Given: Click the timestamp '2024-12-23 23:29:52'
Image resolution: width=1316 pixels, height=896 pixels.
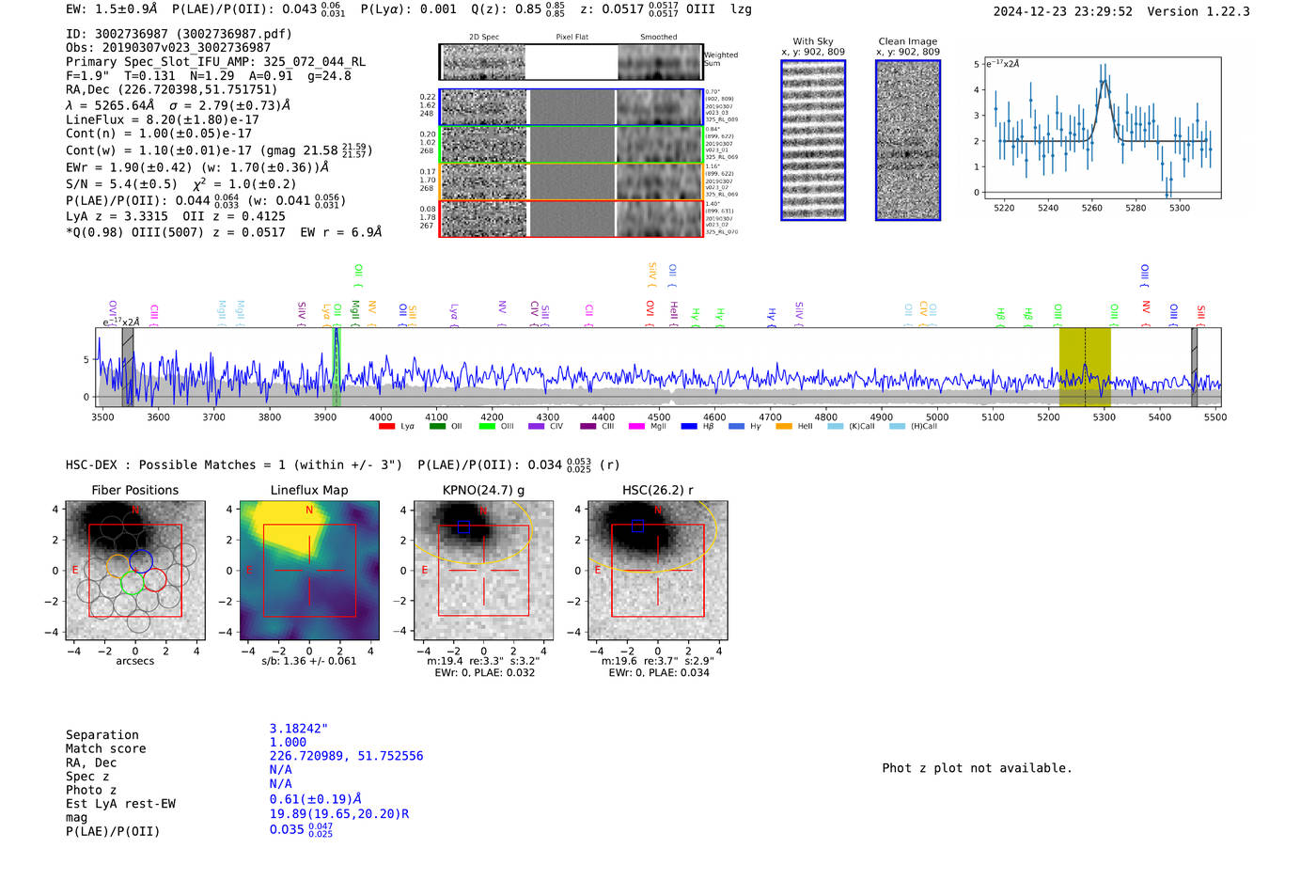Looking at the screenshot, I should [1063, 12].
